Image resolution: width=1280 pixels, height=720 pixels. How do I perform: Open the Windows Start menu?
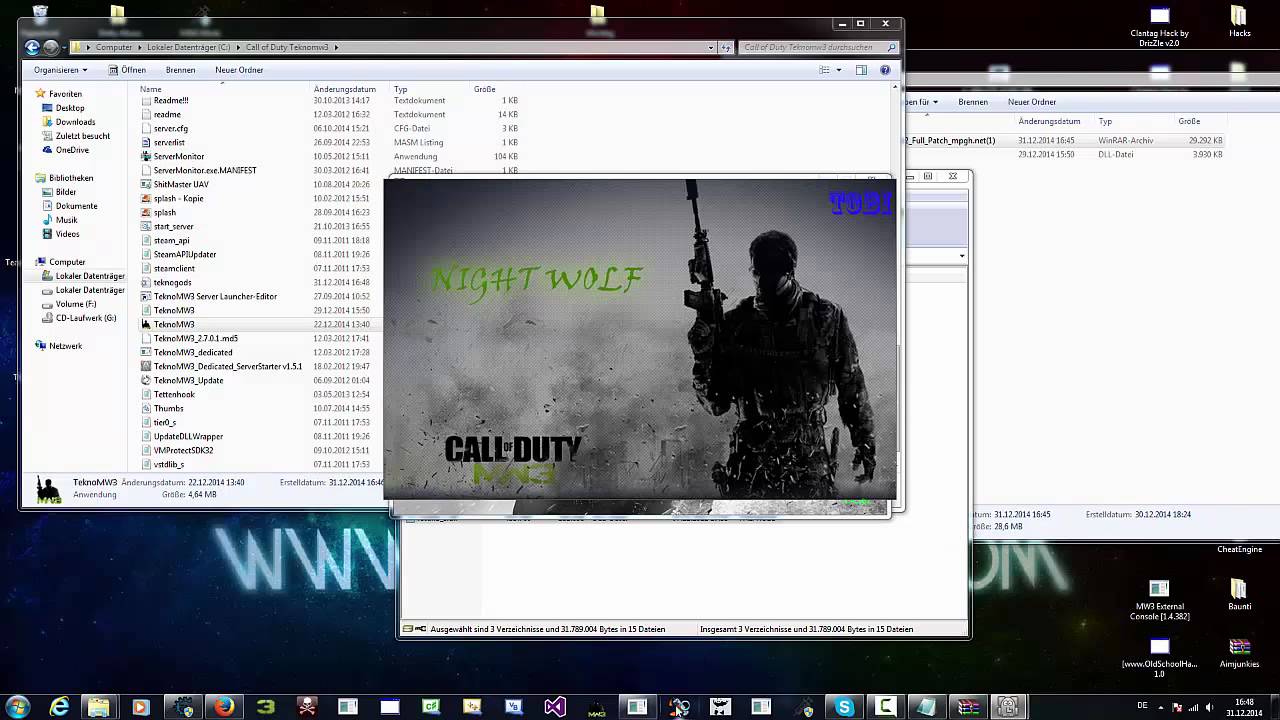tap(18, 707)
